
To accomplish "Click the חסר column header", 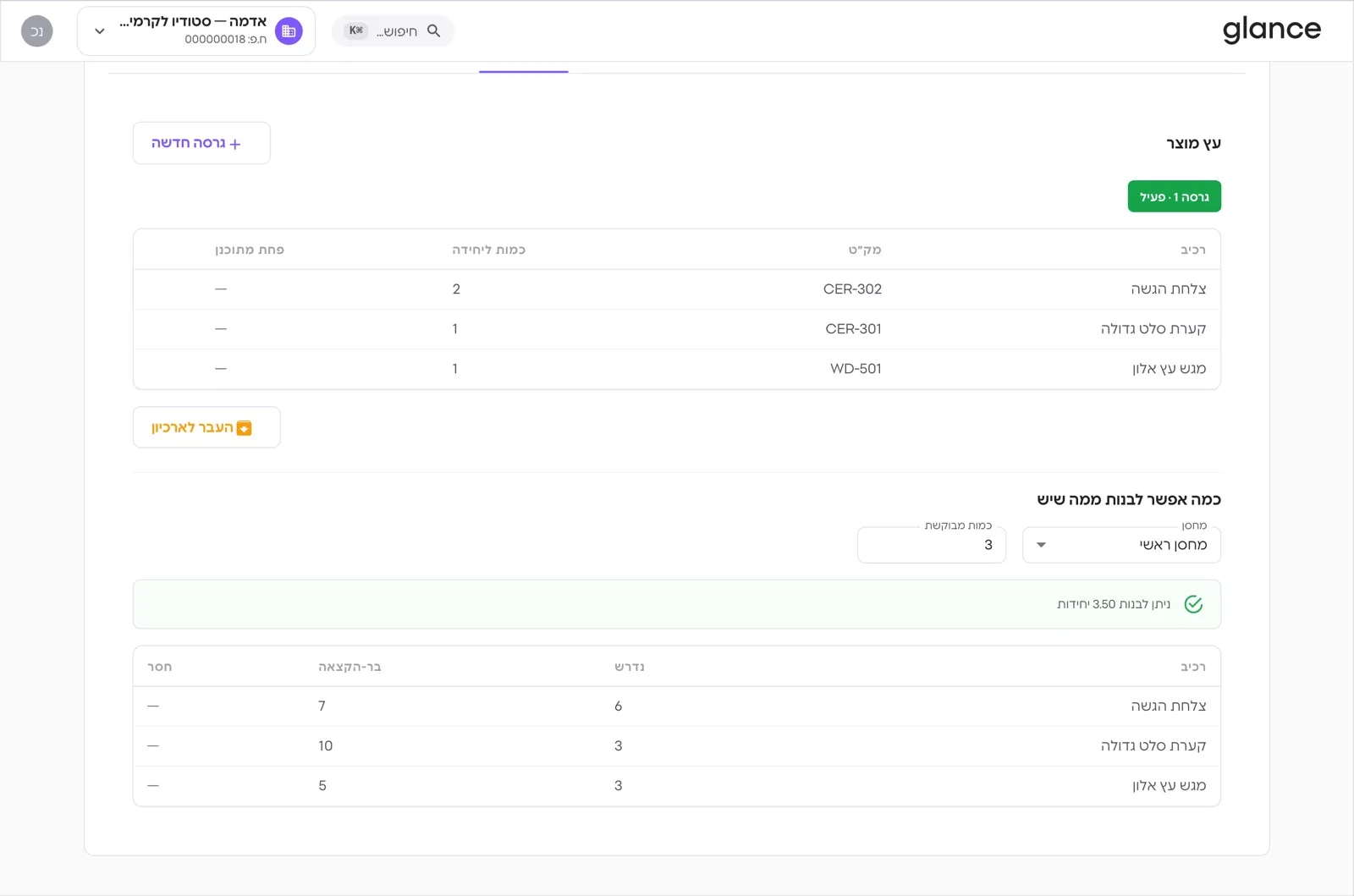I will click(x=160, y=667).
